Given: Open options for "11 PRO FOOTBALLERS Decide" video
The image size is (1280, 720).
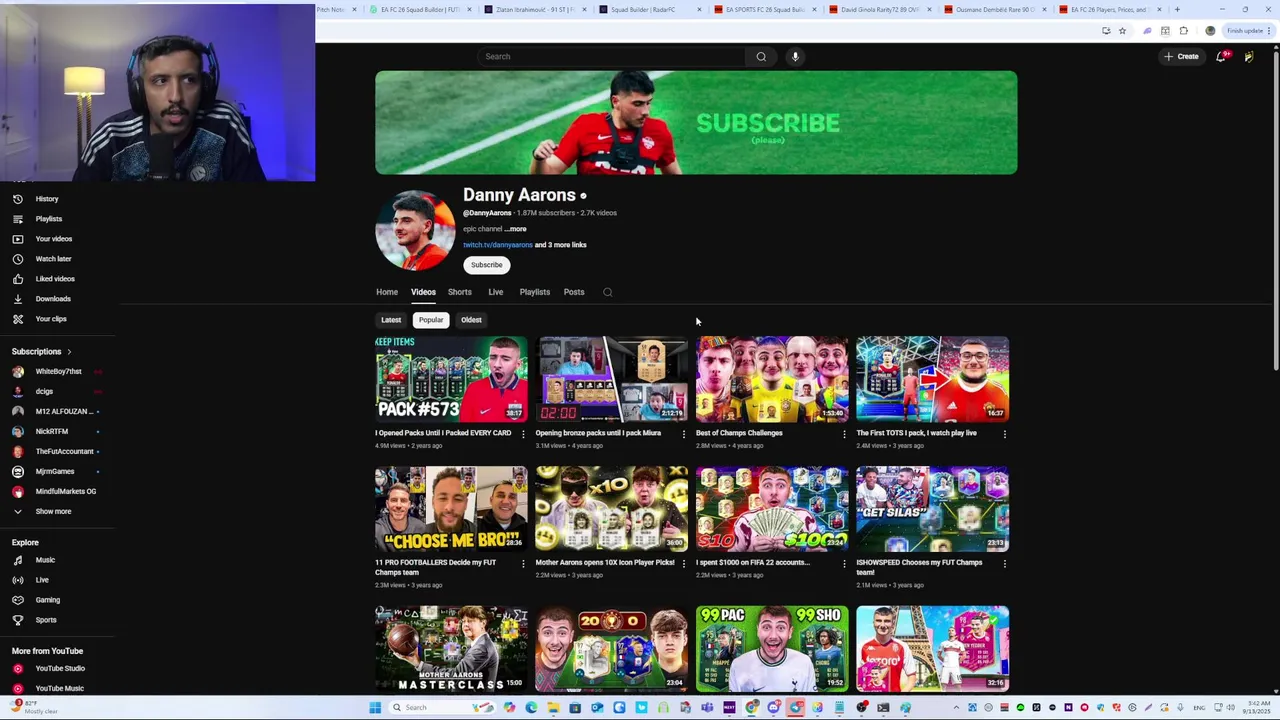Looking at the screenshot, I should [x=523, y=563].
